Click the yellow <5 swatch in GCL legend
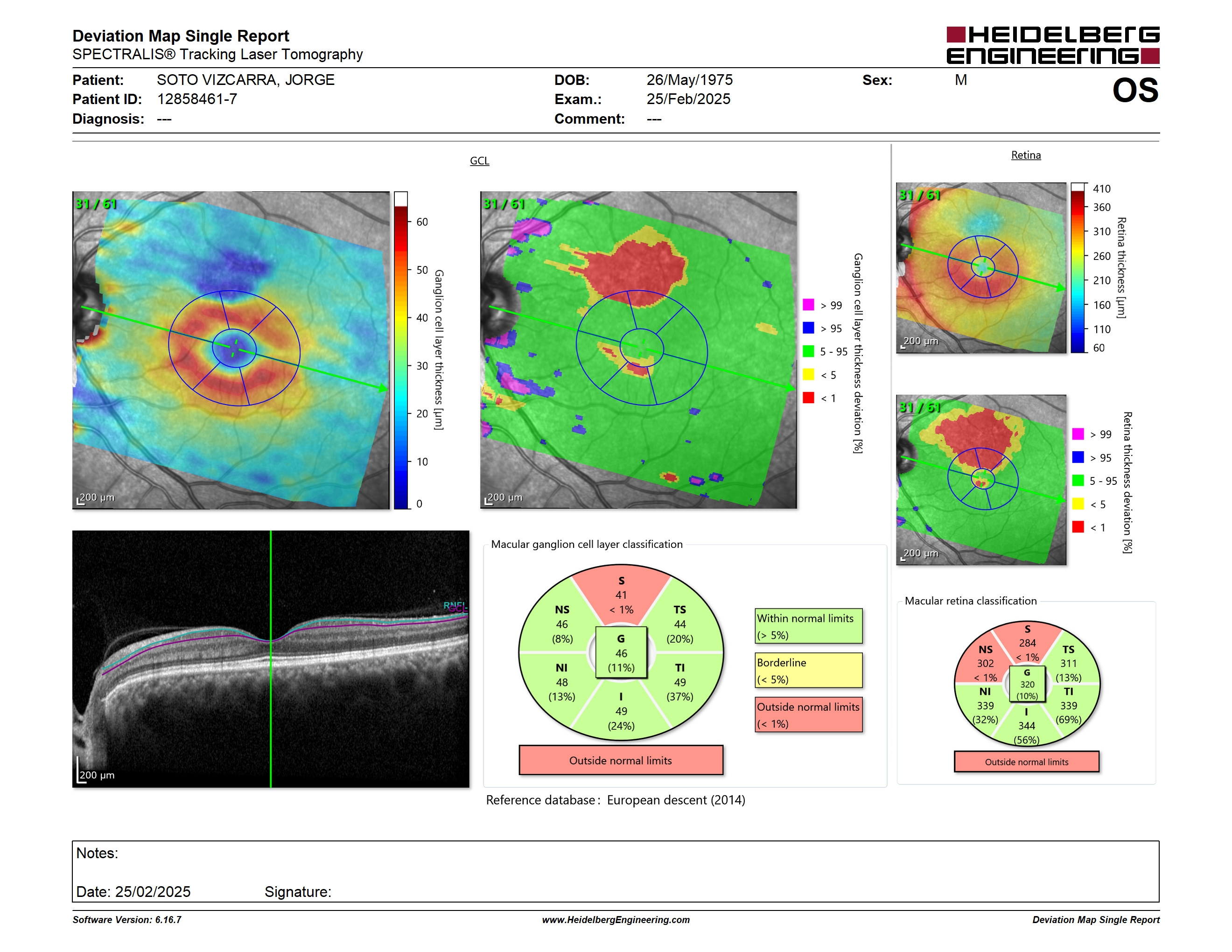The height and width of the screenshot is (952, 1232). (808, 374)
